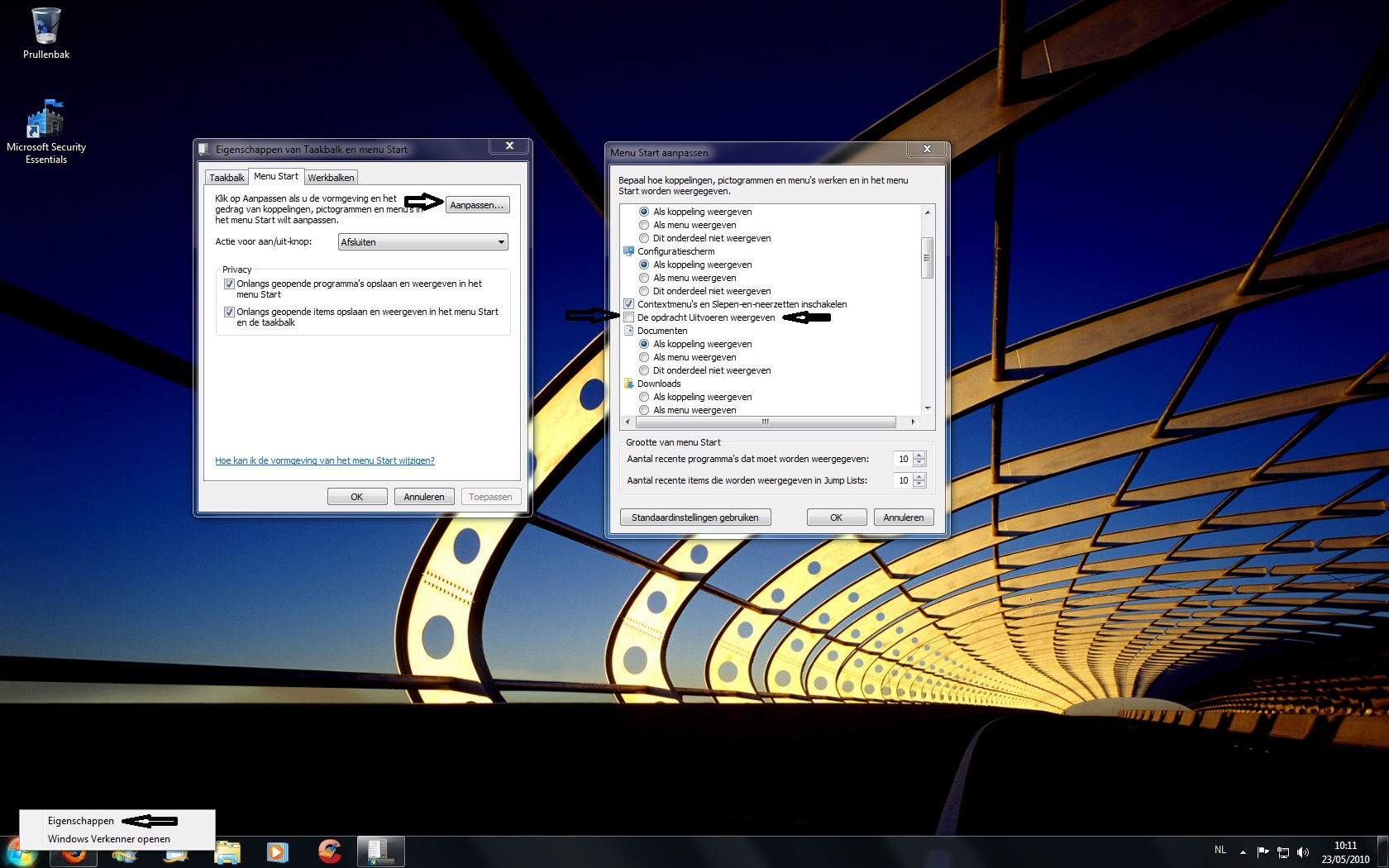Click OK in the Eigenschappen dialog
Viewport: 1389px width, 868px height.
click(x=357, y=497)
